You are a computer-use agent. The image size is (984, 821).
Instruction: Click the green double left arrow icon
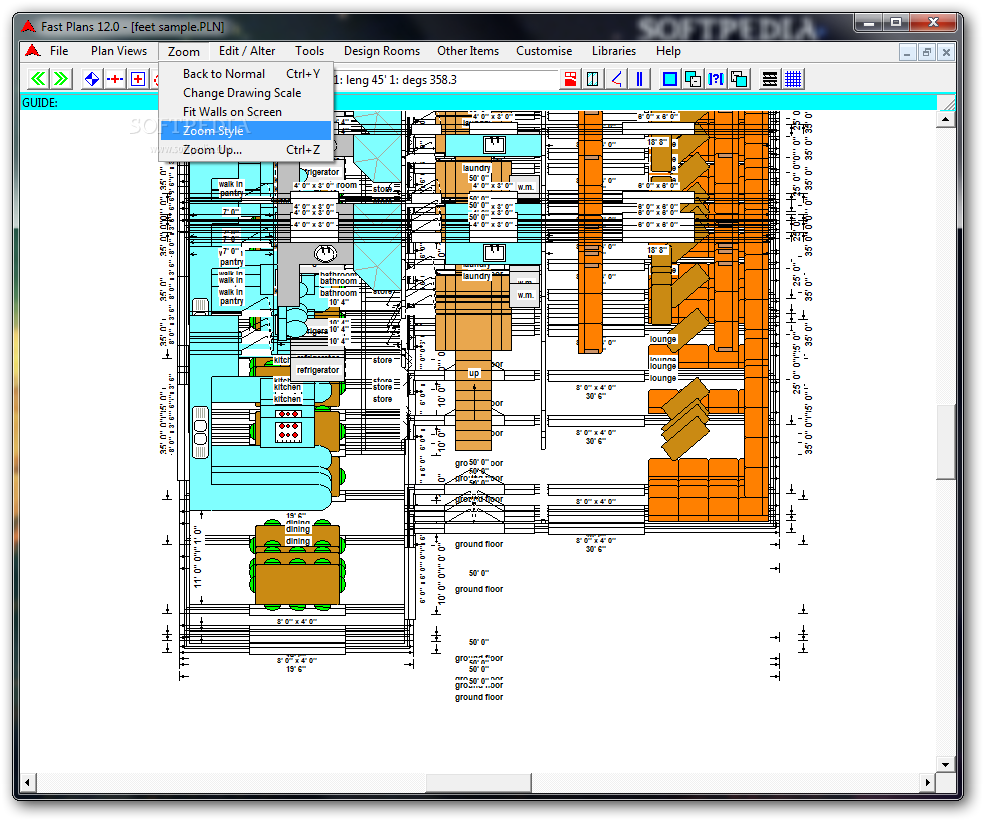(38, 79)
